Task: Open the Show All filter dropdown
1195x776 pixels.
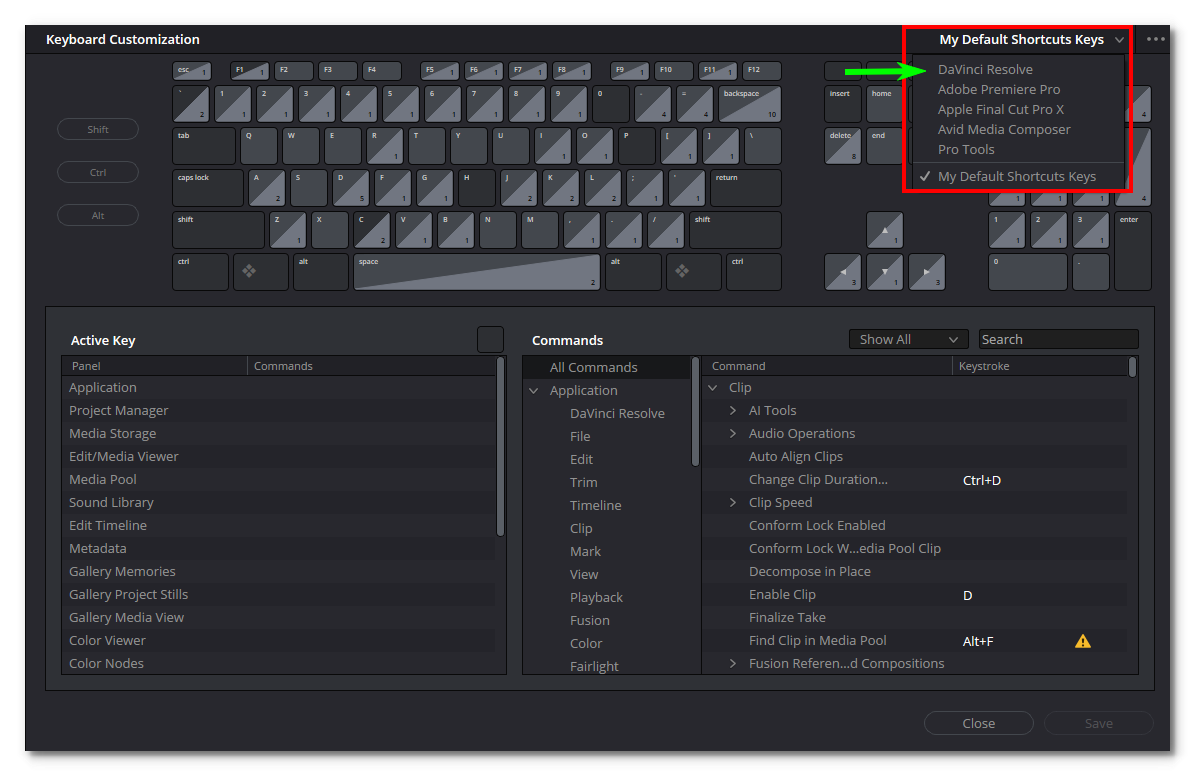Action: point(908,339)
